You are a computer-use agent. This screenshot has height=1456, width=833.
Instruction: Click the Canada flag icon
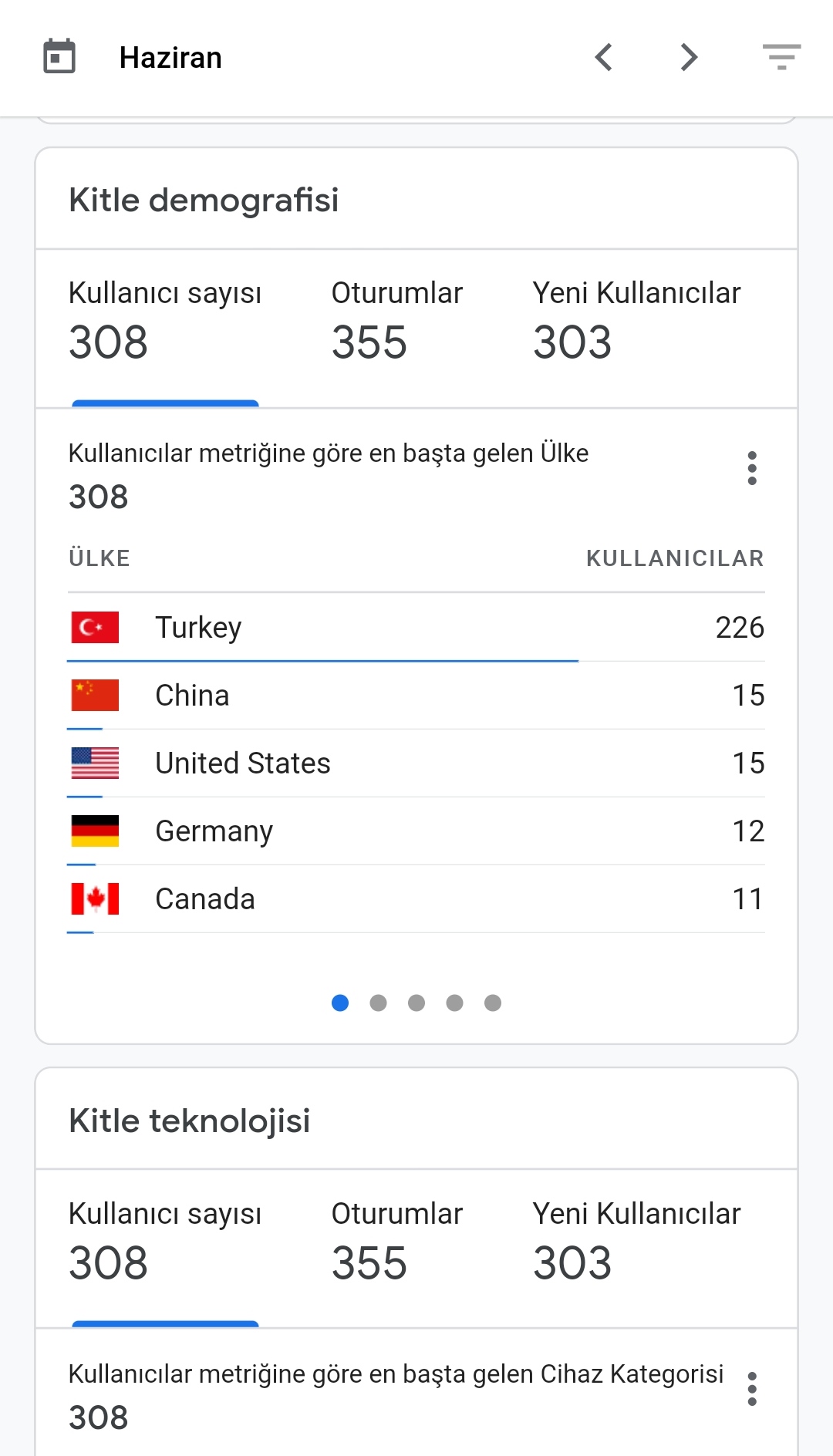pyautogui.click(x=95, y=898)
